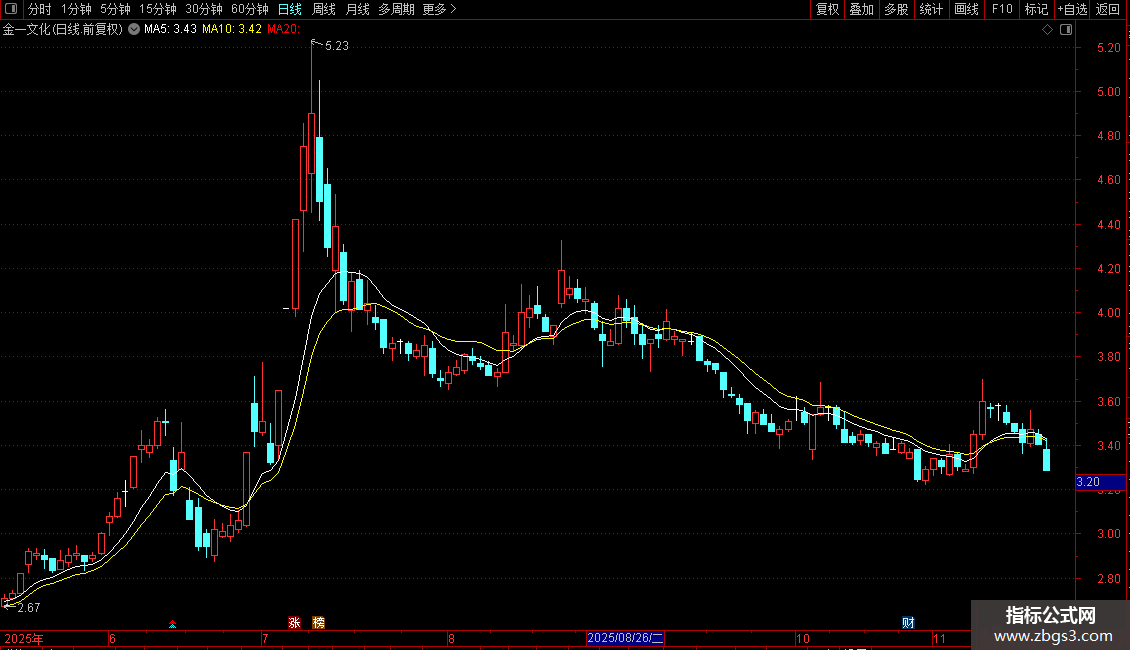This screenshot has width=1130, height=650.
Task: Click the 5.00 price axis label
Action: (x=1109, y=92)
